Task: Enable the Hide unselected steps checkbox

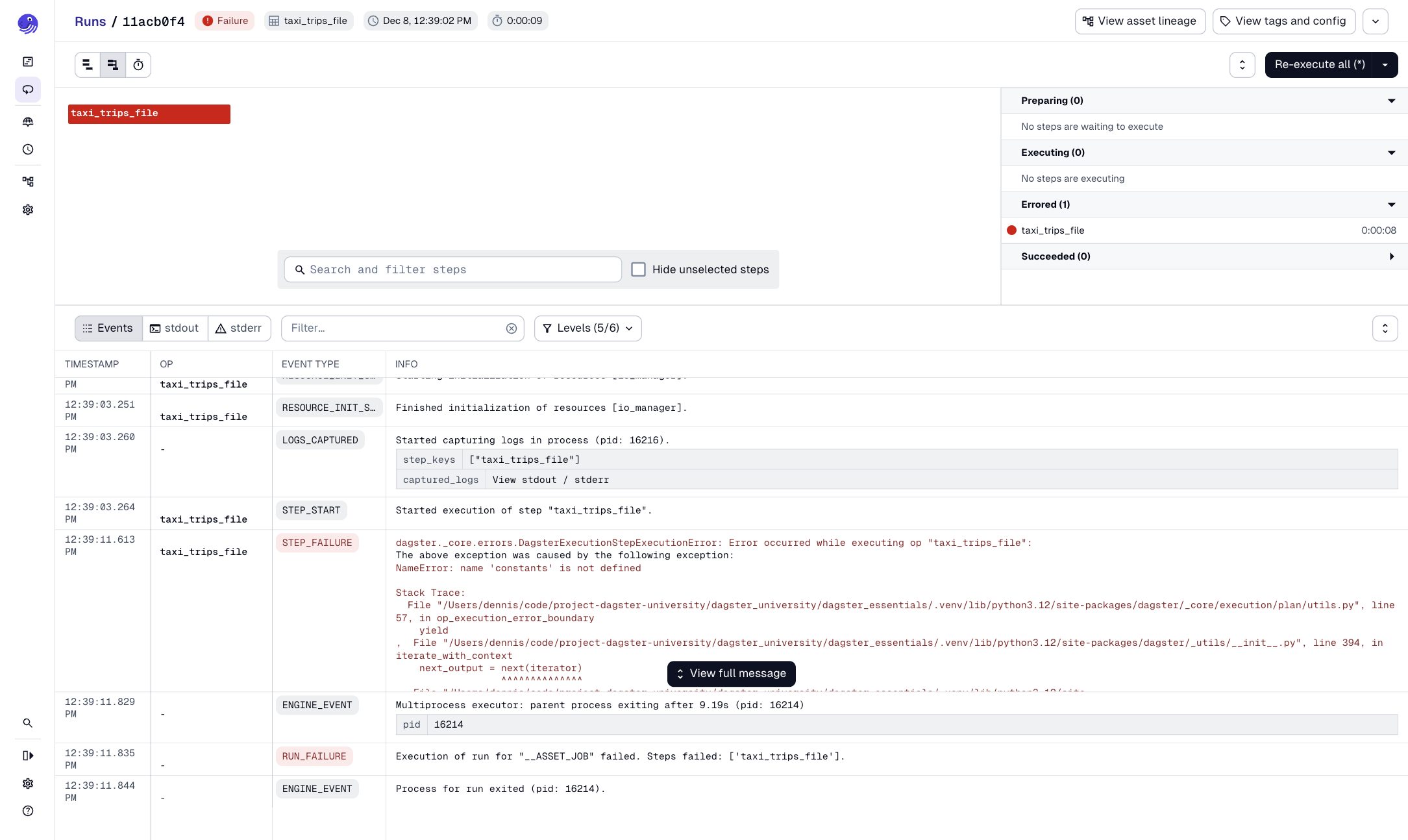Action: tap(639, 269)
